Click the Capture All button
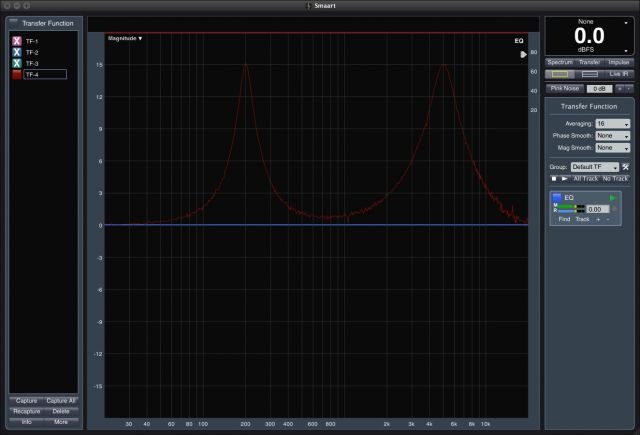Screen dimensions: 640x435 [61, 400]
